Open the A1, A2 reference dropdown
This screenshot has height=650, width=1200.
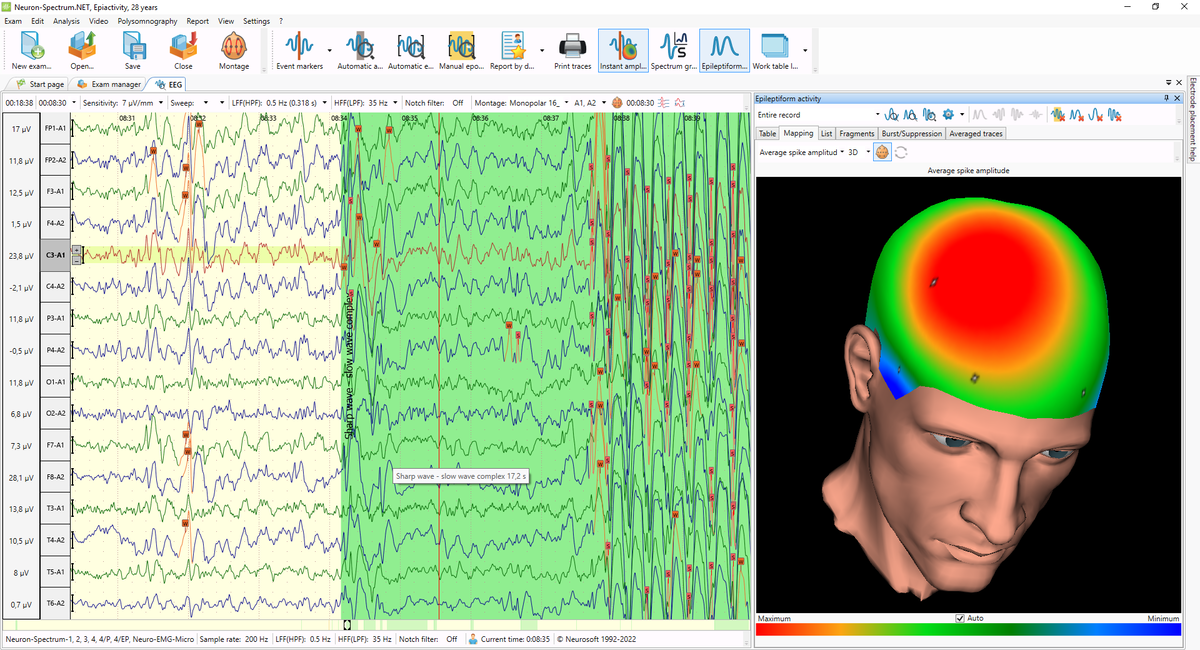point(603,102)
